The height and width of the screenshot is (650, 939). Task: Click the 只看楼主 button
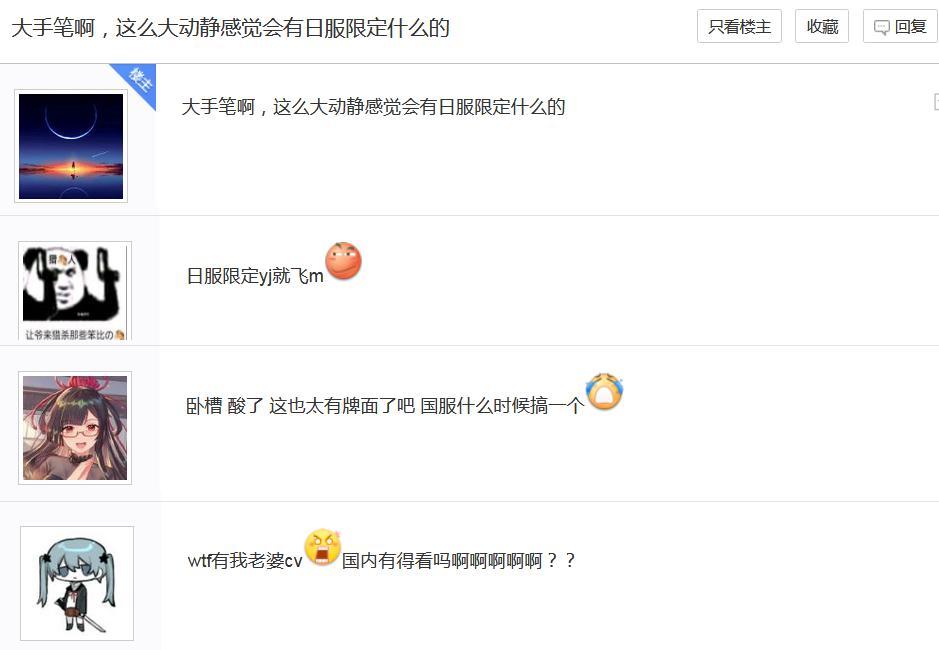pos(739,26)
